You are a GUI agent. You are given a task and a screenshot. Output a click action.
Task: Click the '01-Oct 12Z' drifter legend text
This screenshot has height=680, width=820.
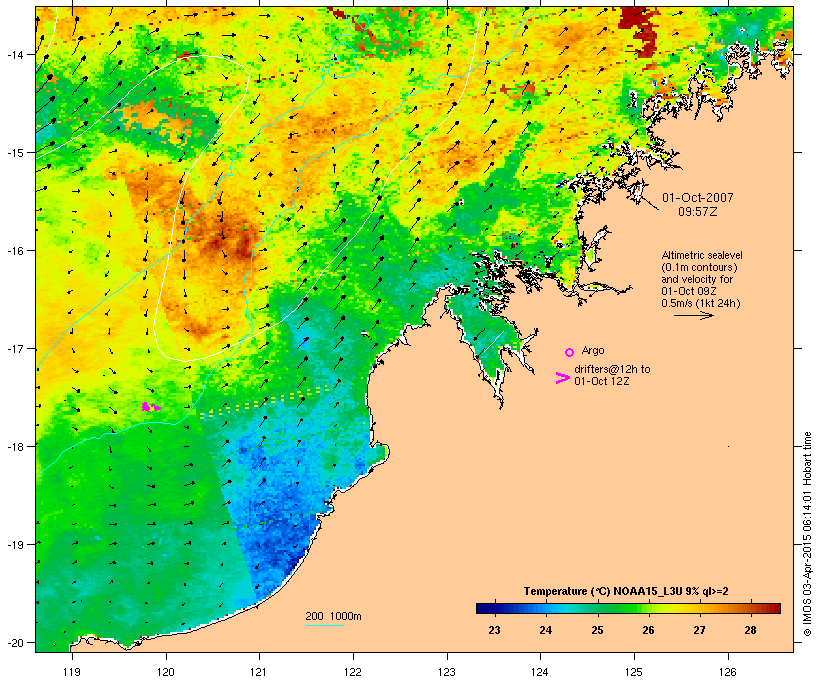(601, 381)
